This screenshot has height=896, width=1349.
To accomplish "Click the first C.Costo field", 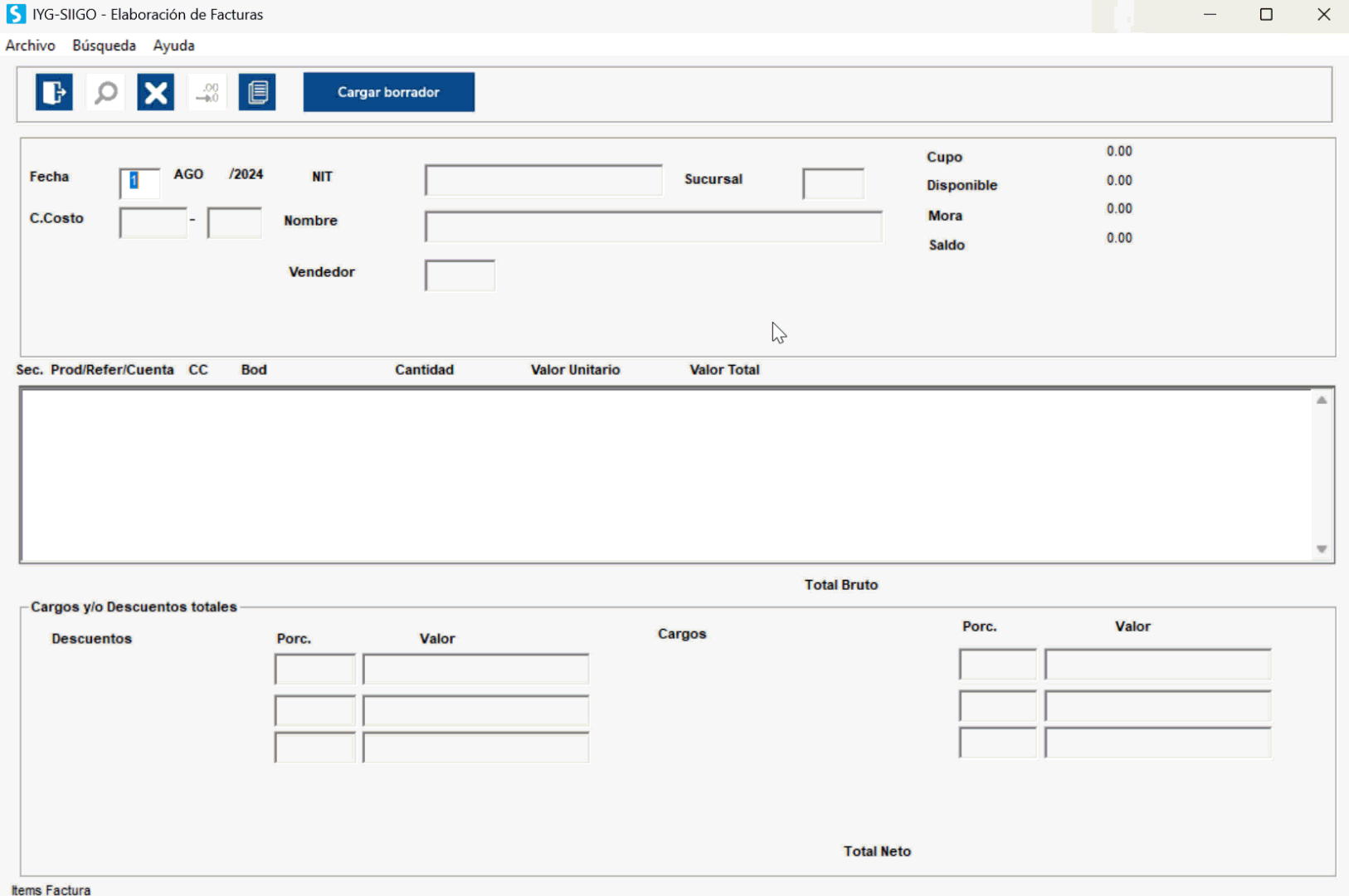I will [x=153, y=222].
